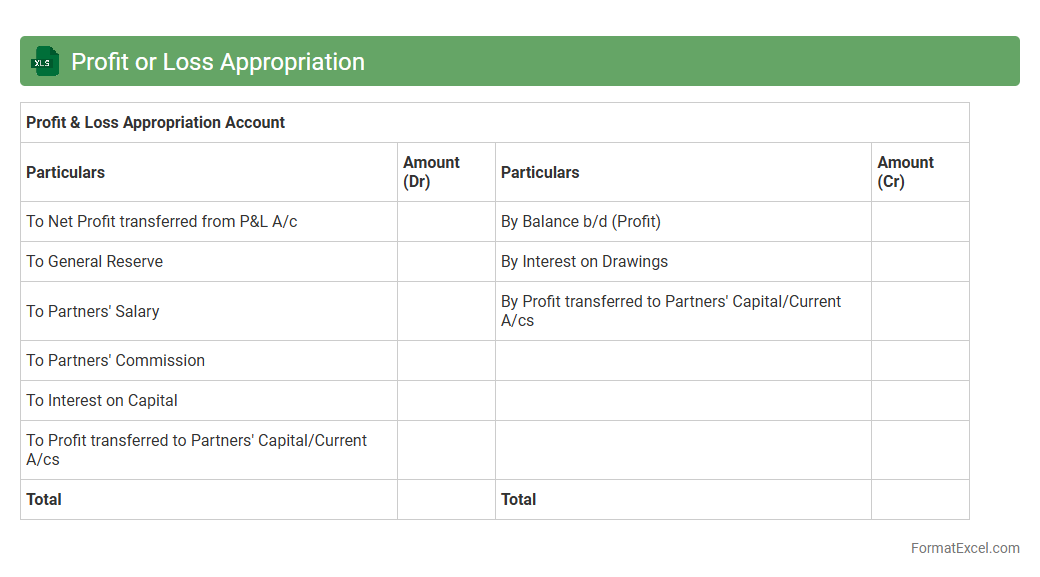Image resolution: width=1040 pixels, height=577 pixels.
Task: Select the 'To General Reserve' cell
Action: click(95, 262)
